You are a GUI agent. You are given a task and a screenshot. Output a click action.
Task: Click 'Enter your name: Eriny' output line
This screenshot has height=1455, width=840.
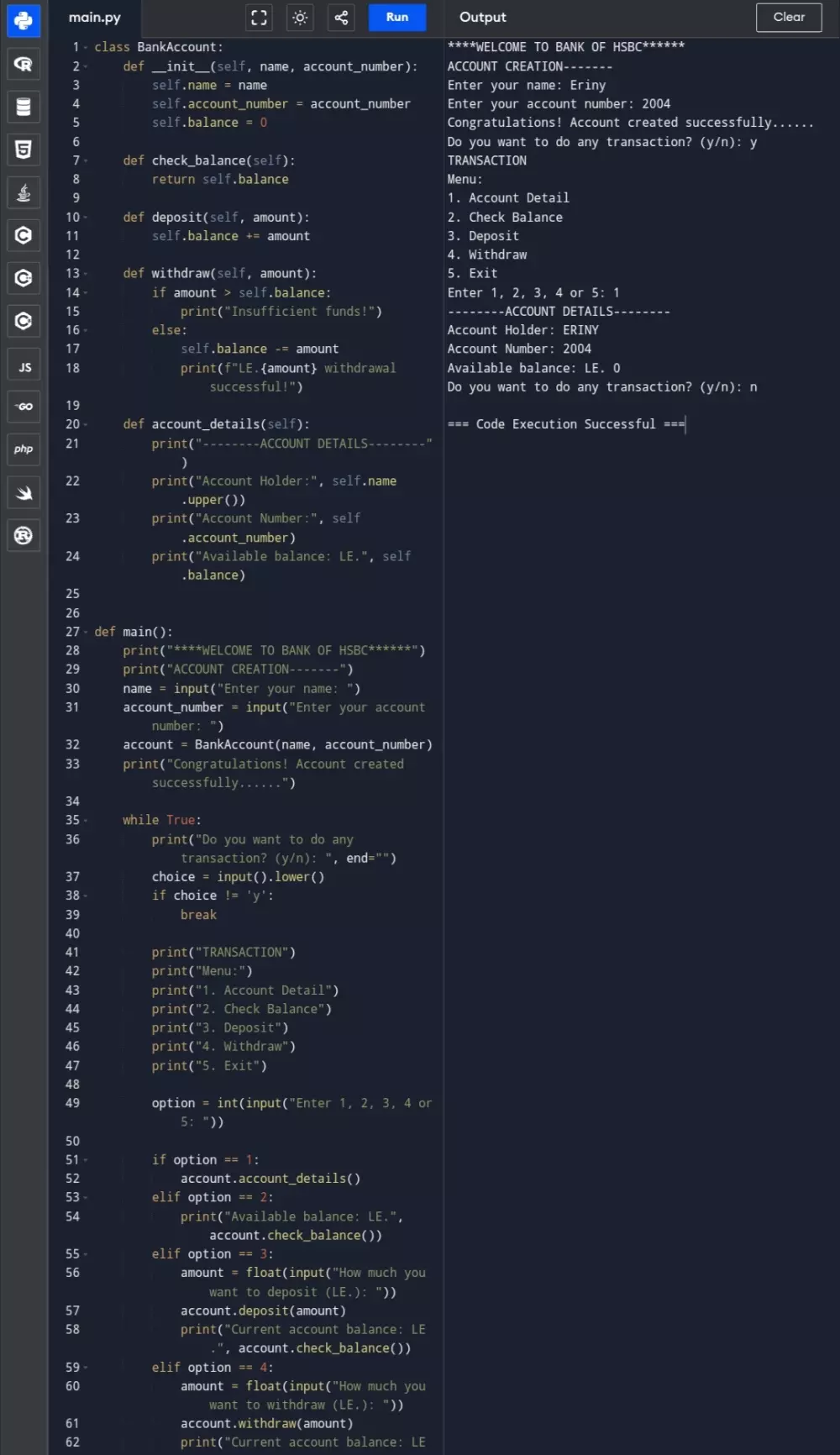pyautogui.click(x=527, y=86)
